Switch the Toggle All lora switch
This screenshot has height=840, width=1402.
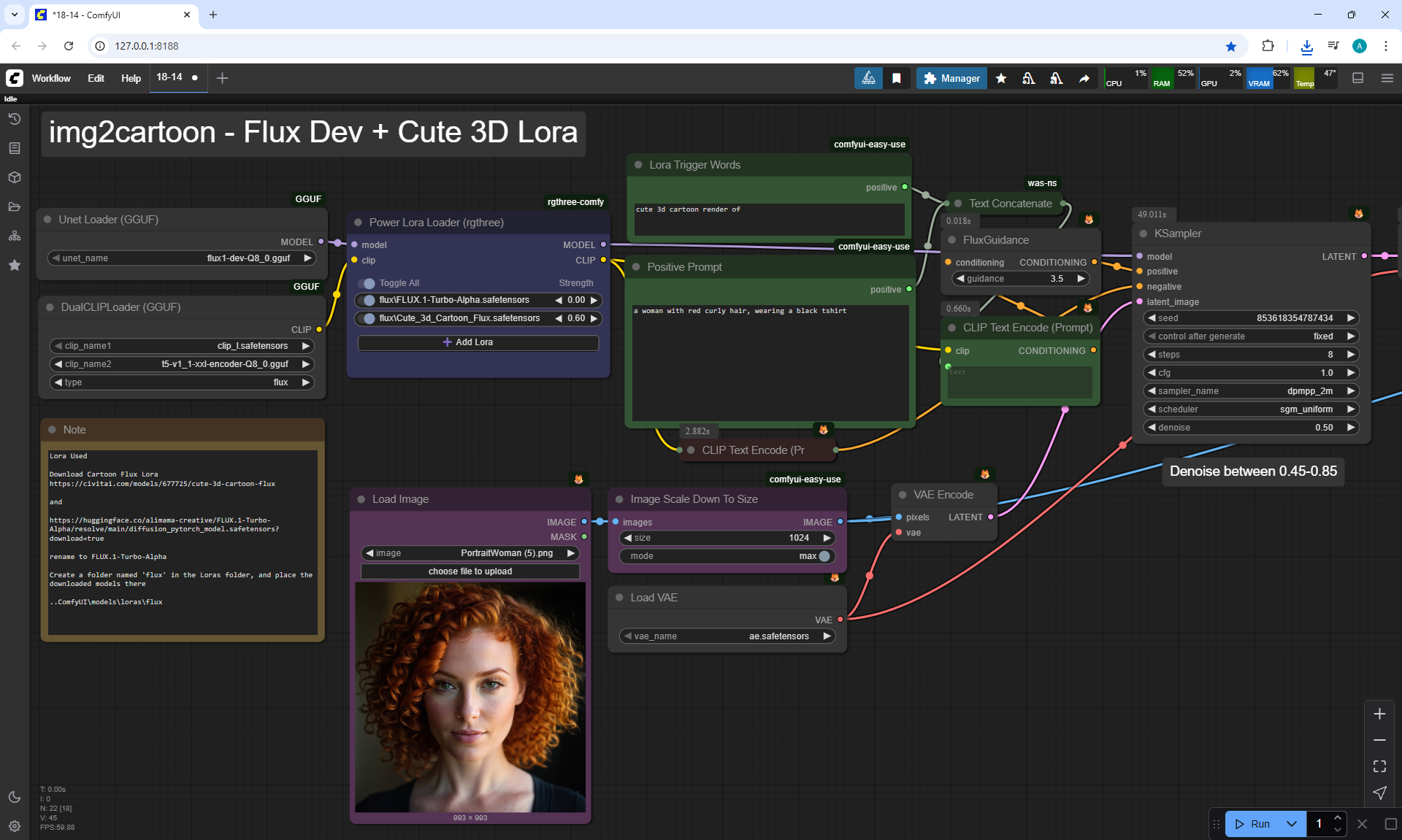pyautogui.click(x=367, y=283)
